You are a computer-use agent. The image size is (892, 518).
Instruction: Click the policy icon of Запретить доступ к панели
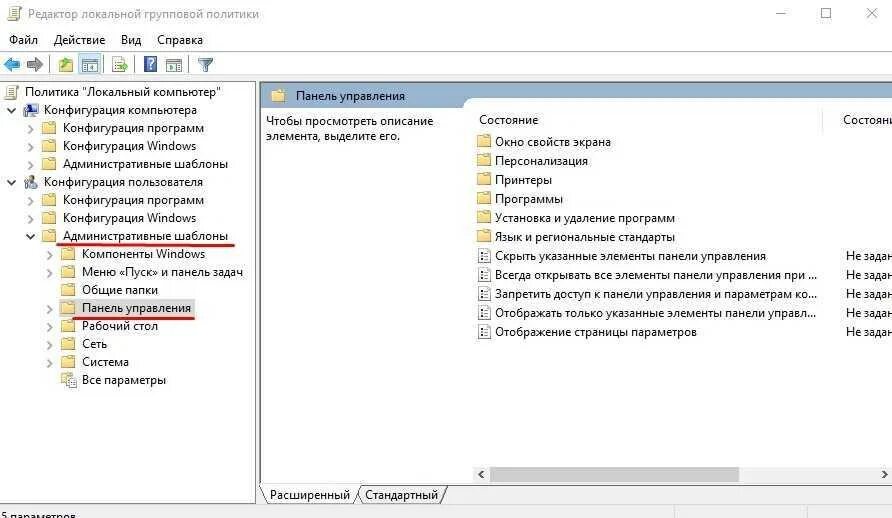(484, 294)
